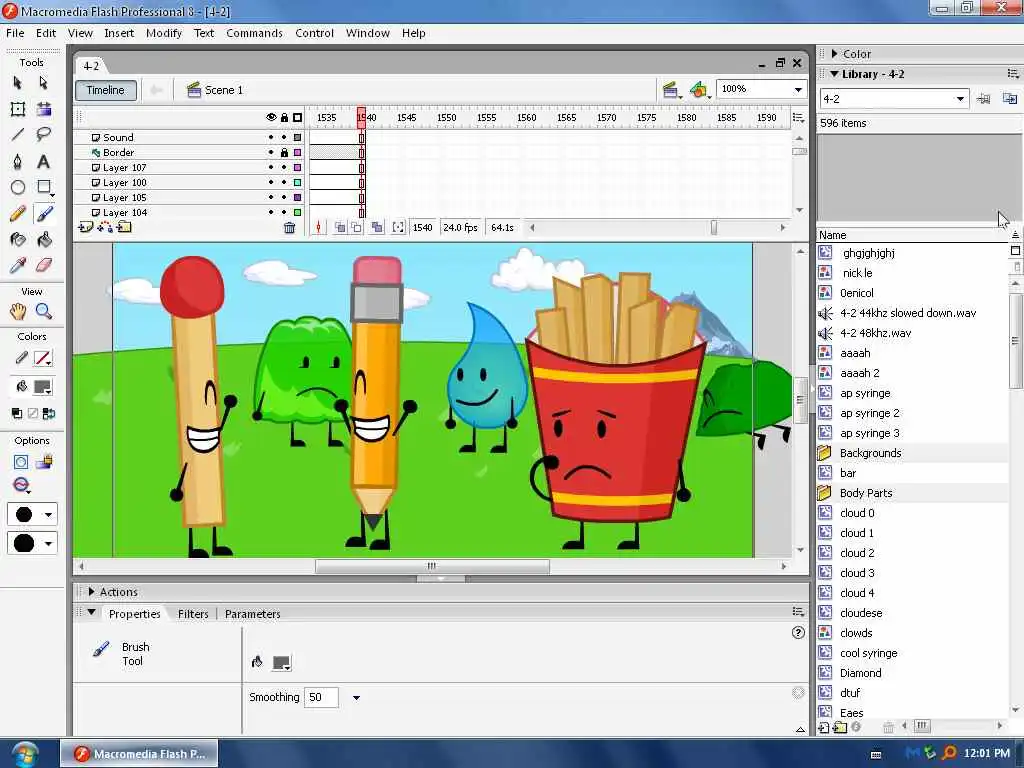
Task: Select the Text tool
Action: [x=44, y=161]
